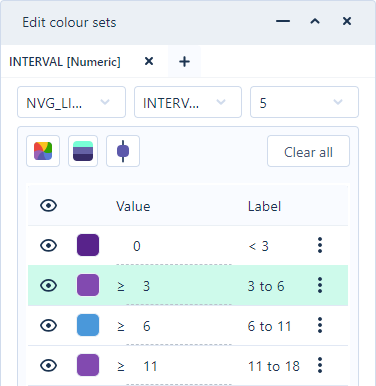This screenshot has height=386, width=376.
Task: Hide the '6 to 11' colour class
Action: (49, 326)
